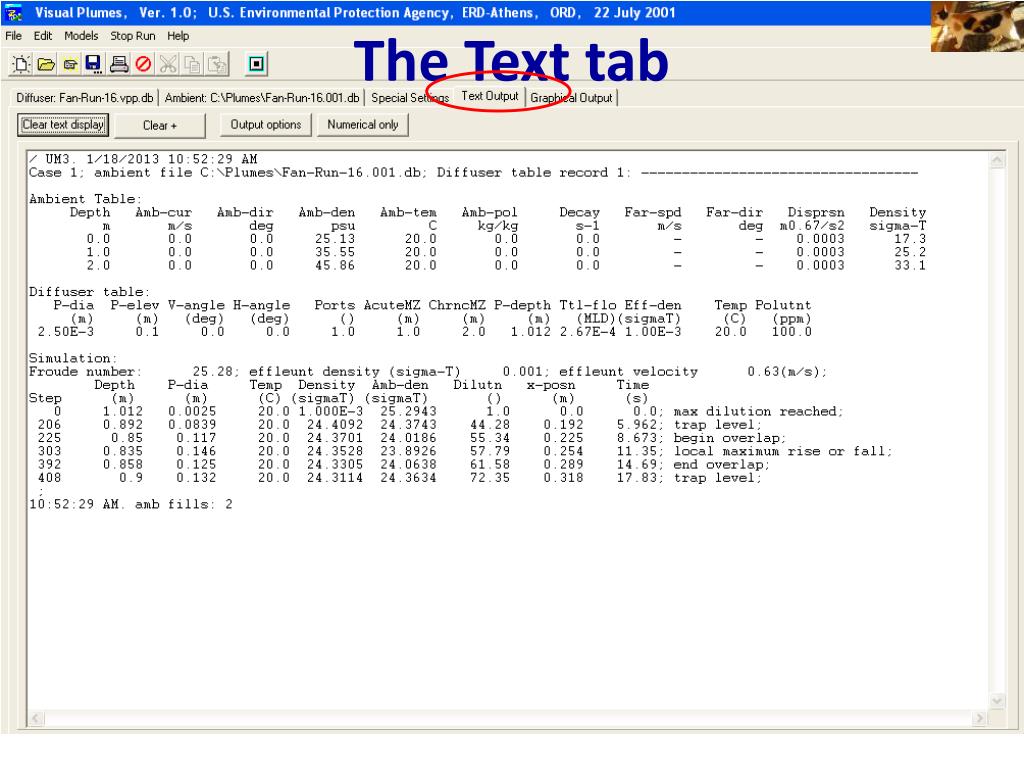This screenshot has height=768, width=1024.
Task: Open a project with the folder icon
Action: tap(46, 64)
